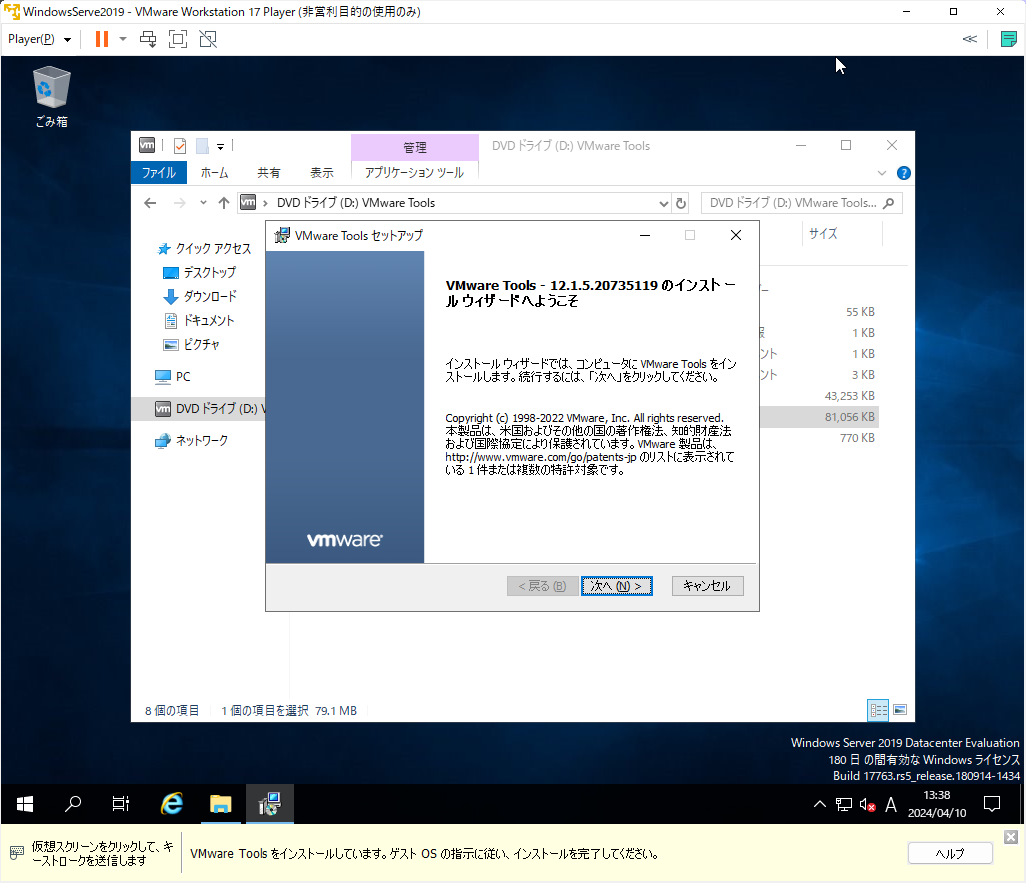Screen dimensions: 1026x883
Task: Expand address bar history dropdown
Action: point(663,204)
